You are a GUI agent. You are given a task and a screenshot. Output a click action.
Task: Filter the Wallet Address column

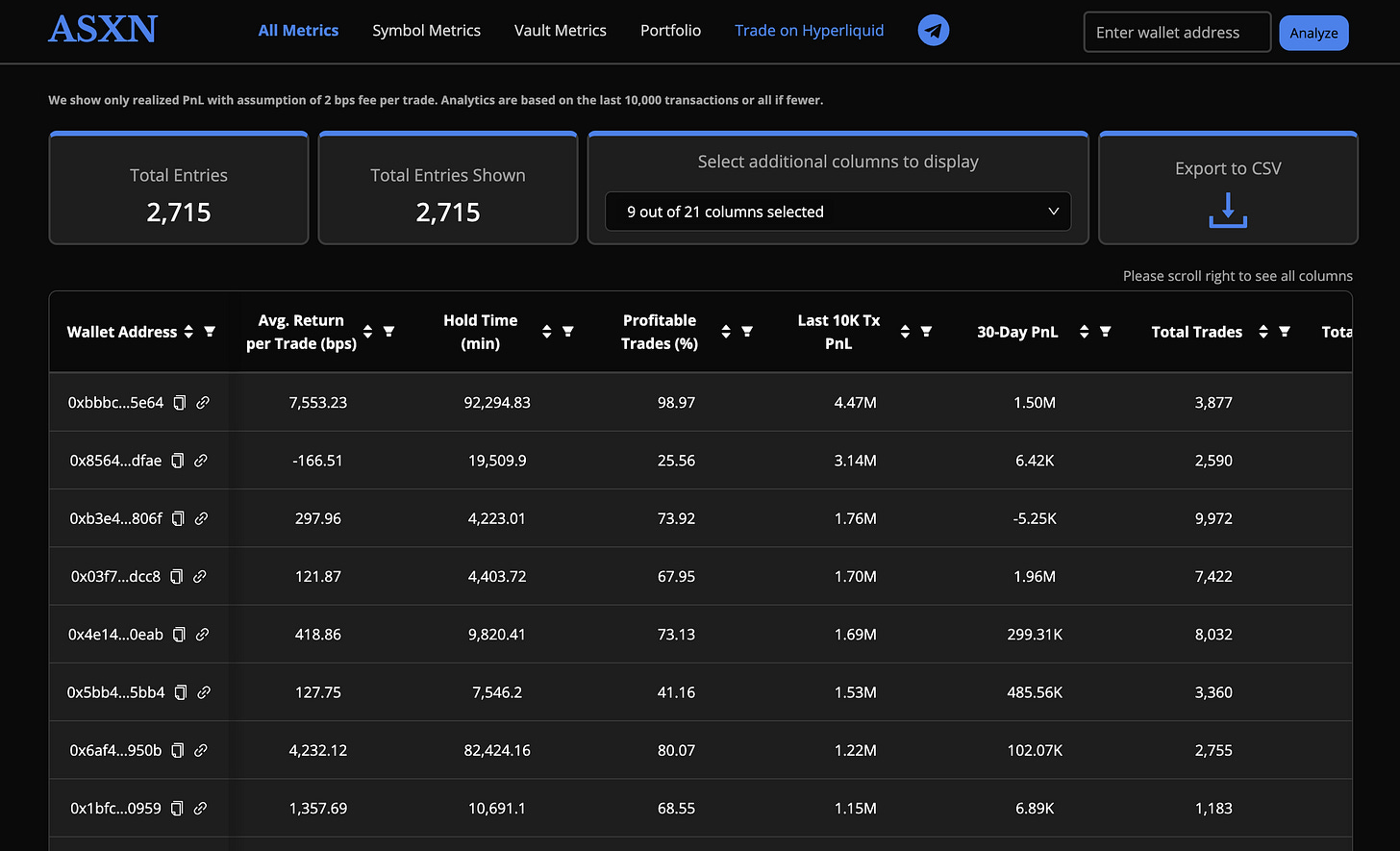point(210,332)
